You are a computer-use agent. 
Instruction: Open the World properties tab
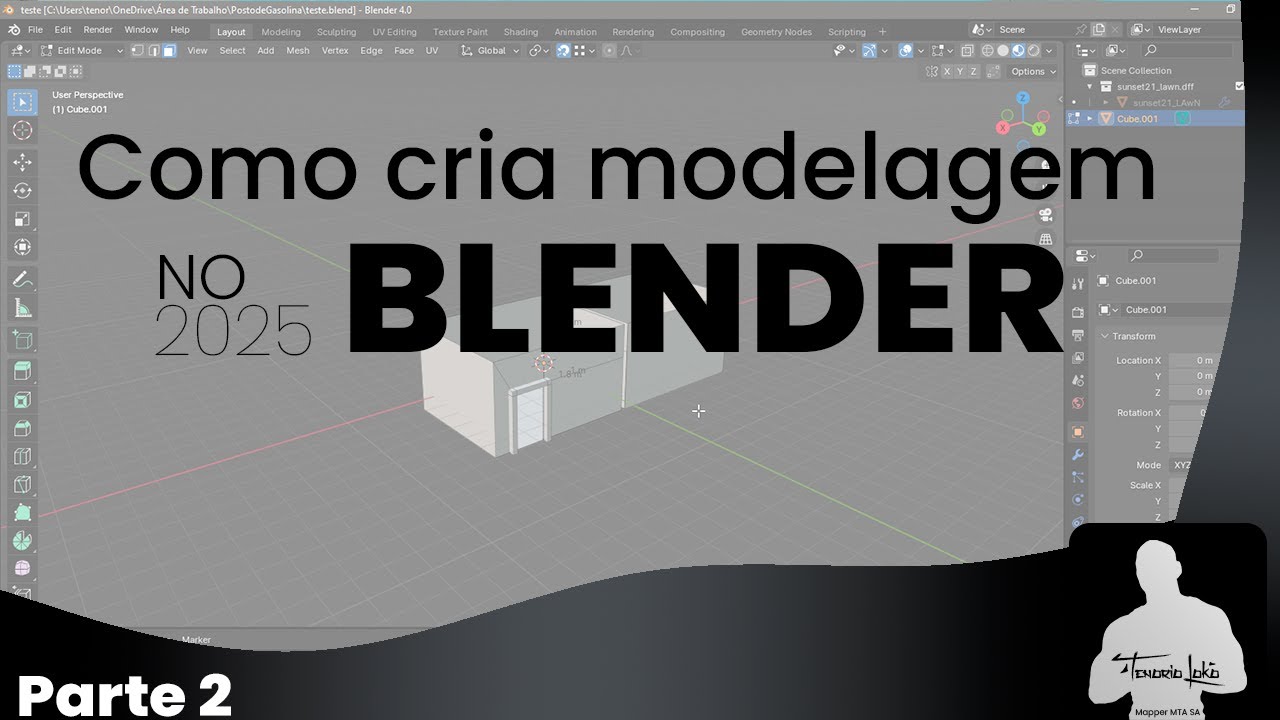click(x=1078, y=404)
